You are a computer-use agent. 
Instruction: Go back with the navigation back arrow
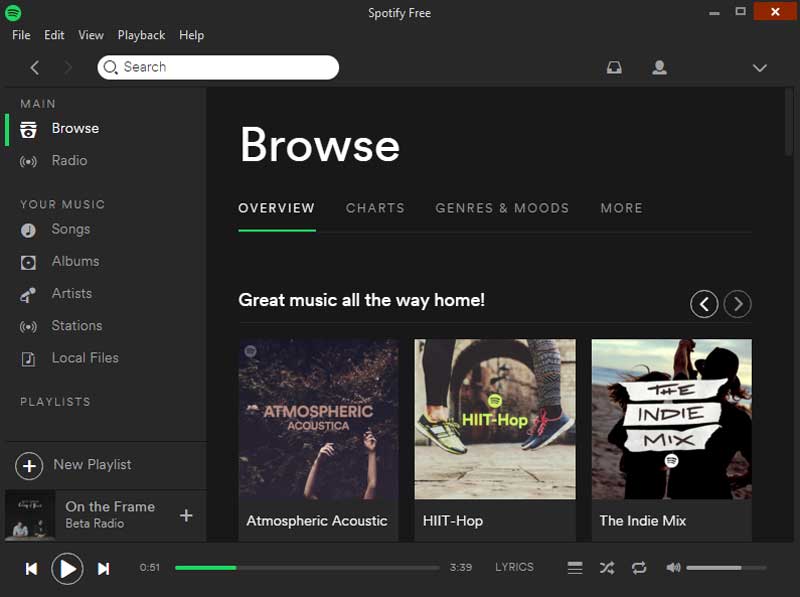pyautogui.click(x=35, y=67)
